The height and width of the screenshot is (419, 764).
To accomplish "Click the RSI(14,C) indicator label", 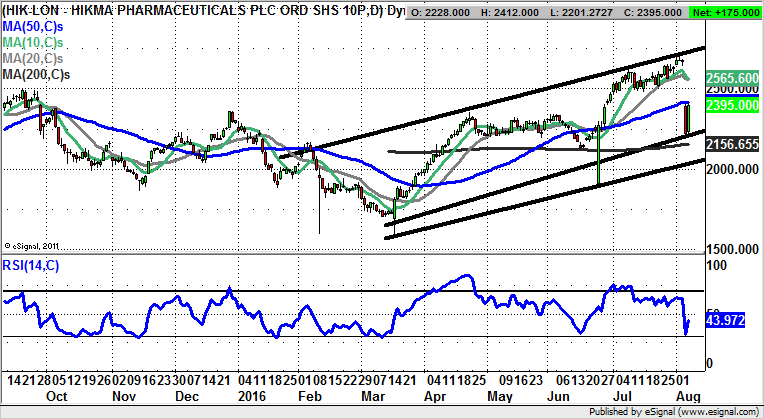I will 32,265.
